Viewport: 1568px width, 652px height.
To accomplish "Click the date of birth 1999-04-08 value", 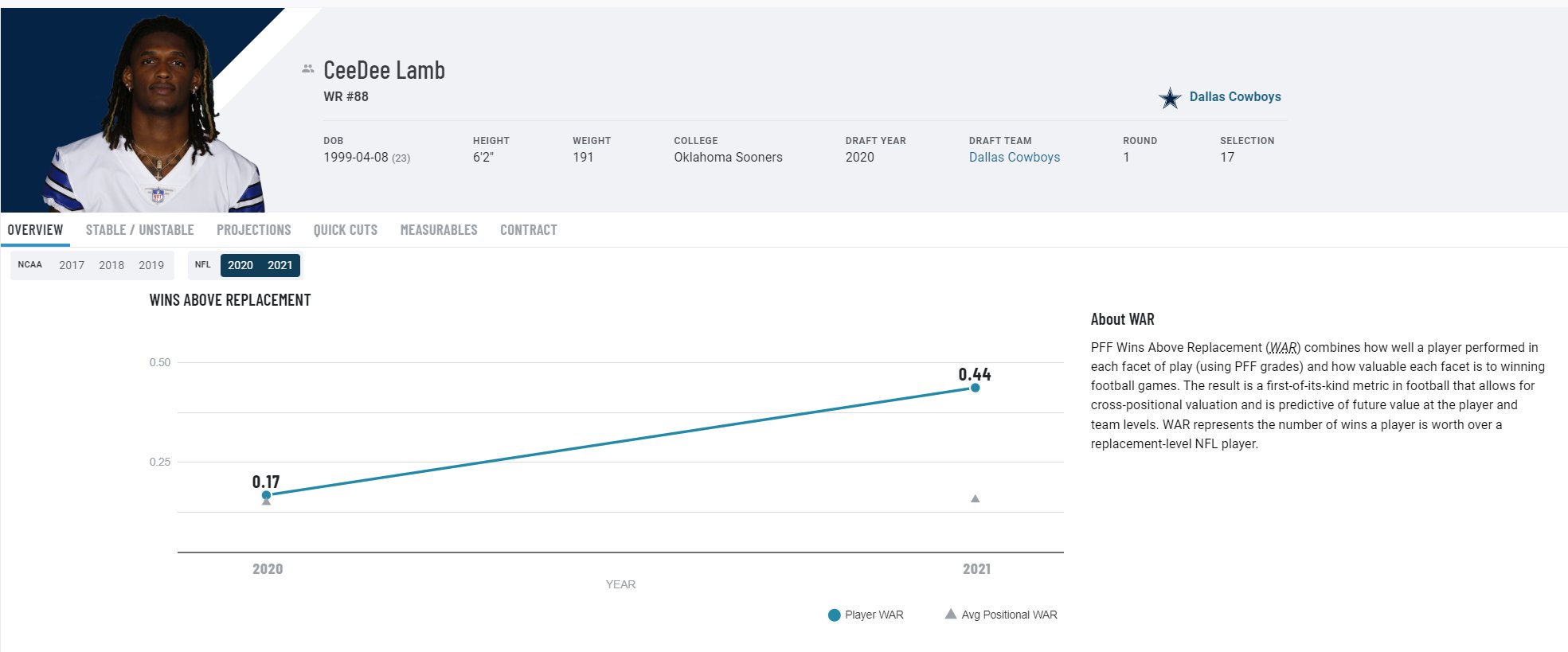I will [355, 157].
